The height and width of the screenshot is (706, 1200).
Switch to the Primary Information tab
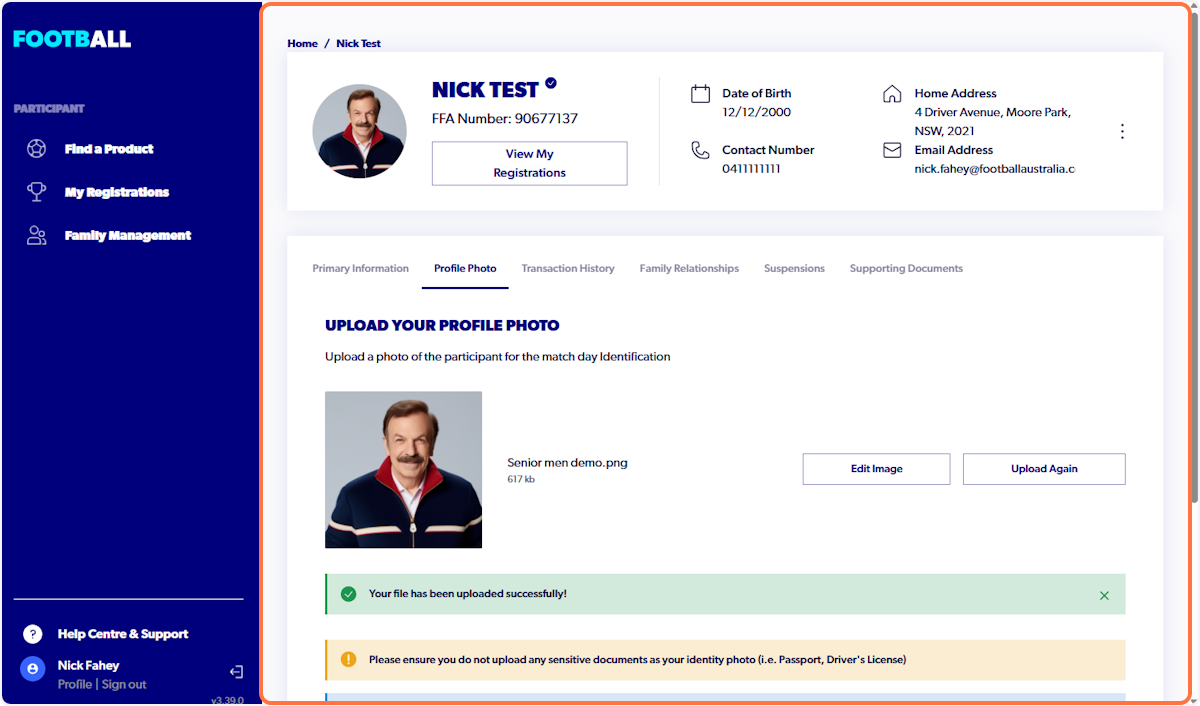point(360,268)
